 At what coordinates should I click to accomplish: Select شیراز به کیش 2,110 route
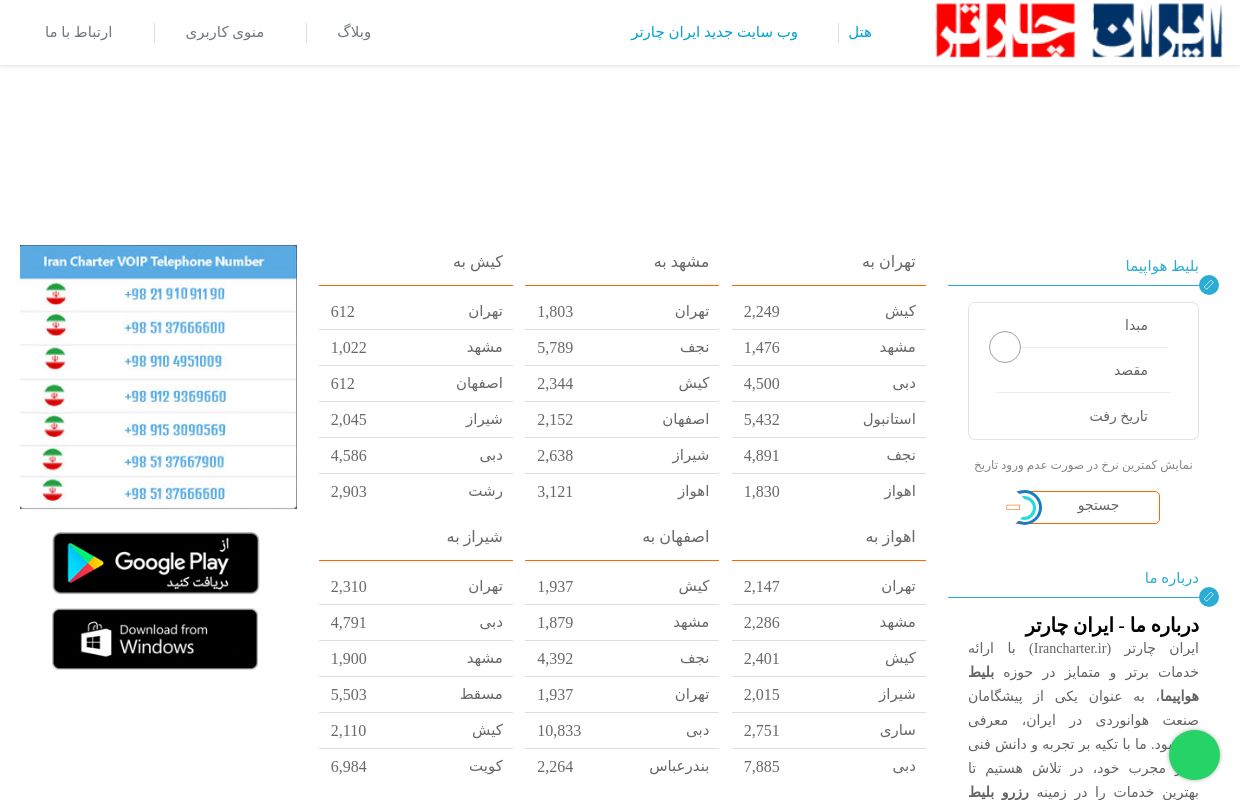point(416,731)
